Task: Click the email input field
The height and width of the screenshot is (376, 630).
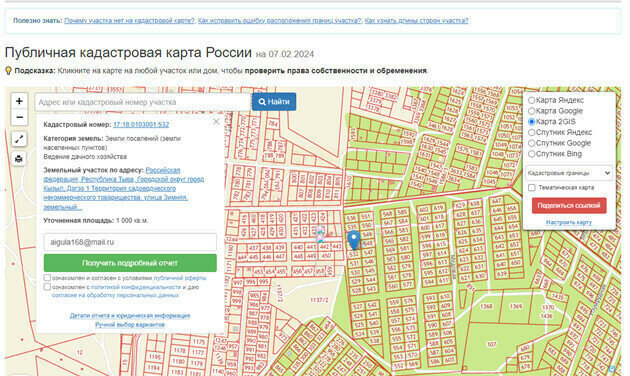Action: tap(130, 242)
